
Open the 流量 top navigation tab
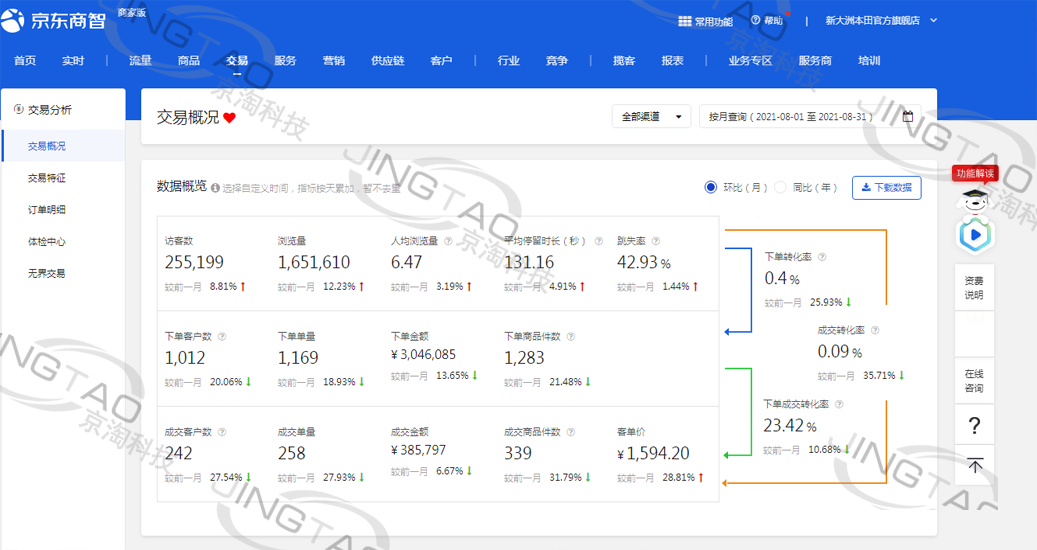pos(140,61)
